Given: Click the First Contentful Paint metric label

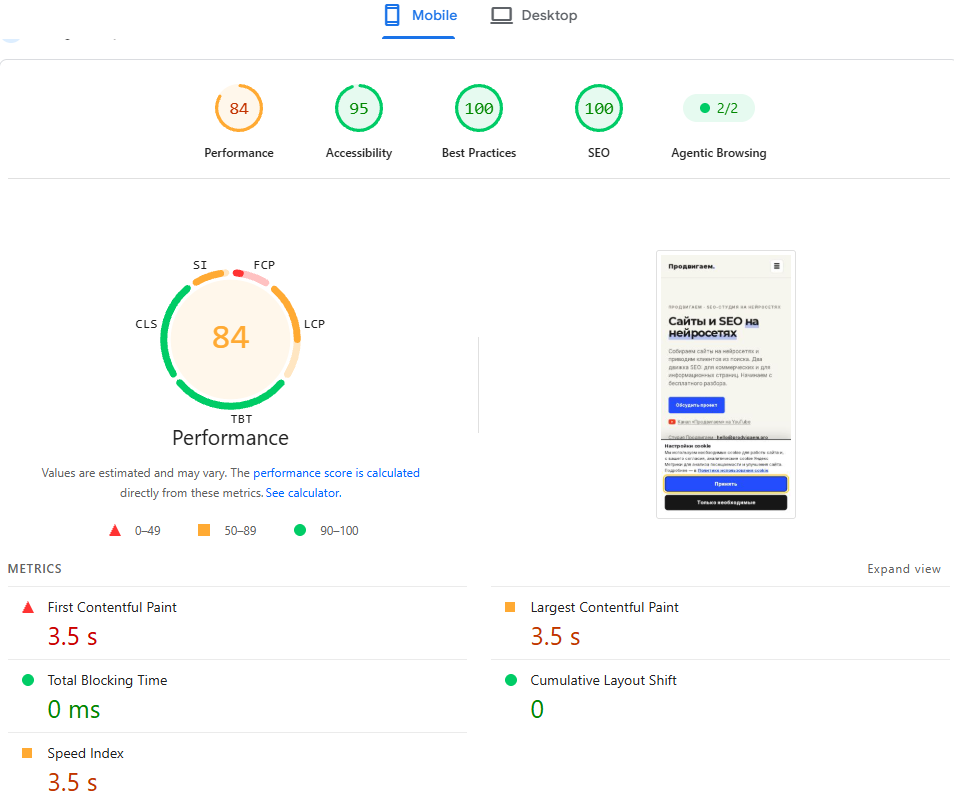Looking at the screenshot, I should (x=112, y=607).
